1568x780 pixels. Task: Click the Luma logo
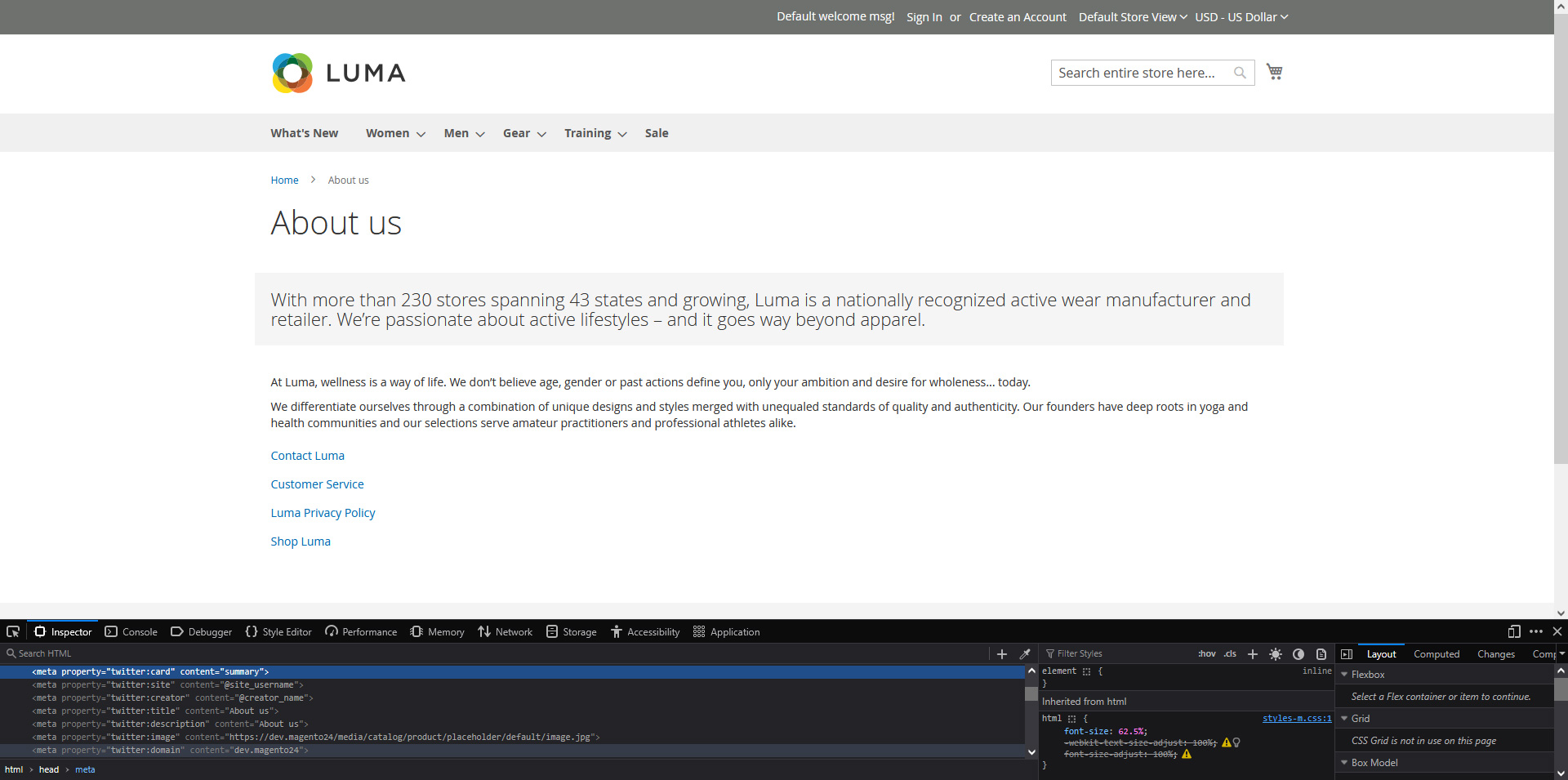[x=338, y=73]
